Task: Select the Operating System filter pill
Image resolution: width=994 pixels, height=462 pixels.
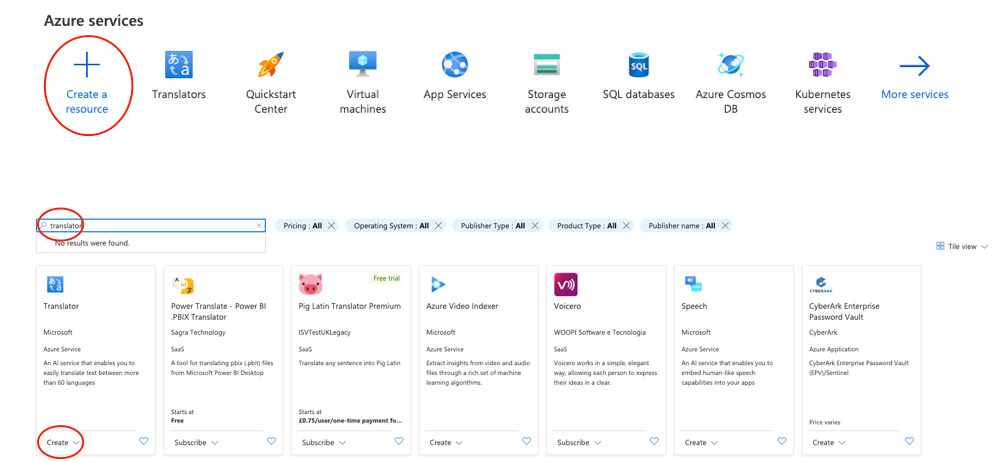Action: 390,226
